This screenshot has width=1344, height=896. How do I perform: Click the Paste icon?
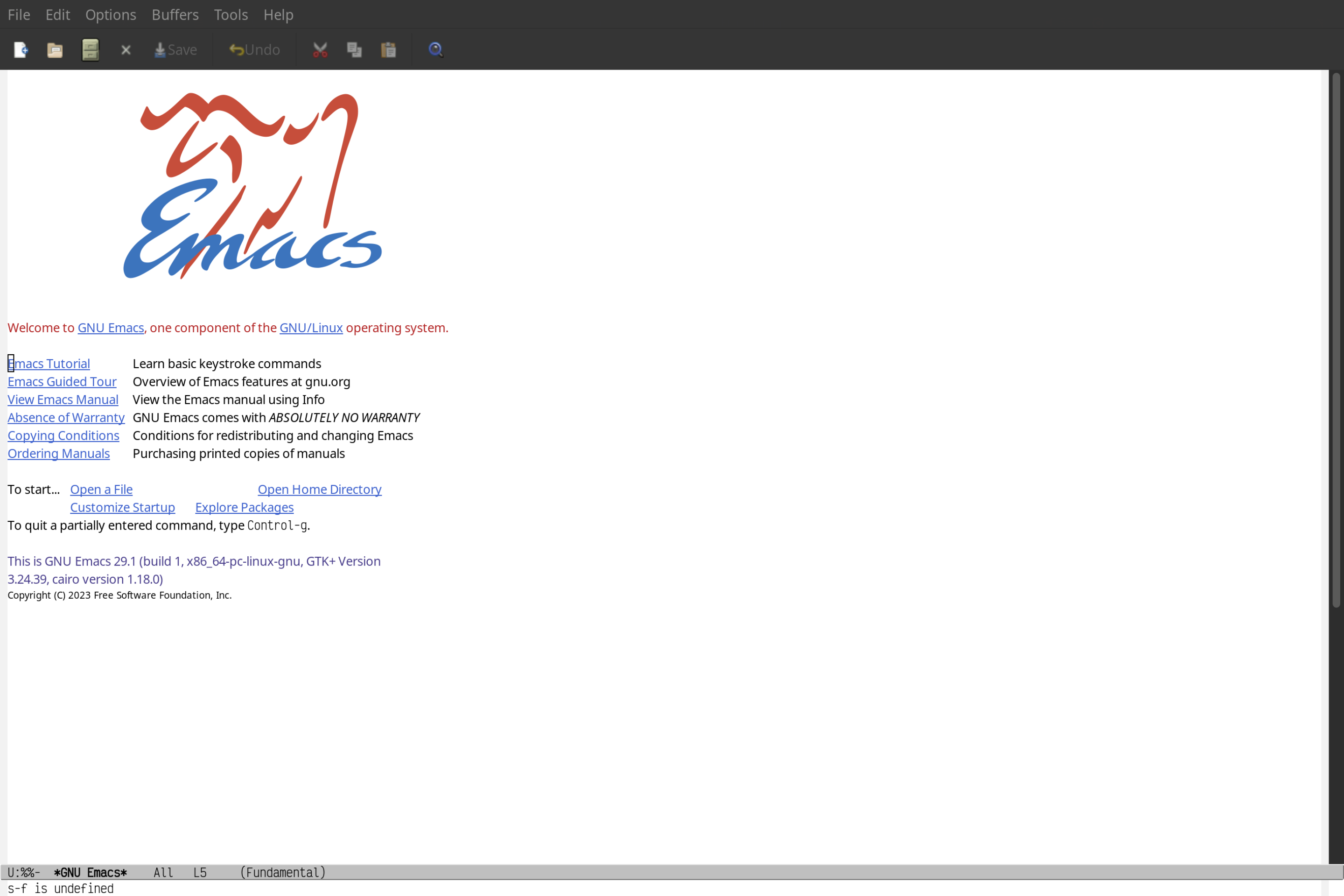coord(388,49)
